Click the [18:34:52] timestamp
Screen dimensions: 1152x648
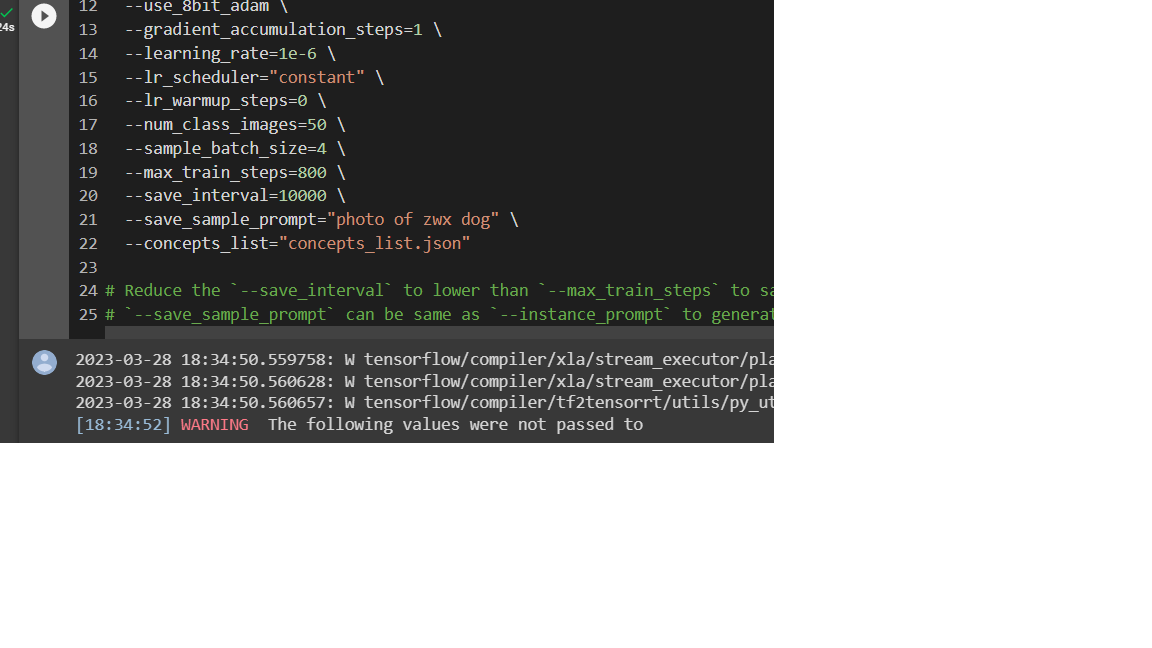click(x=122, y=424)
